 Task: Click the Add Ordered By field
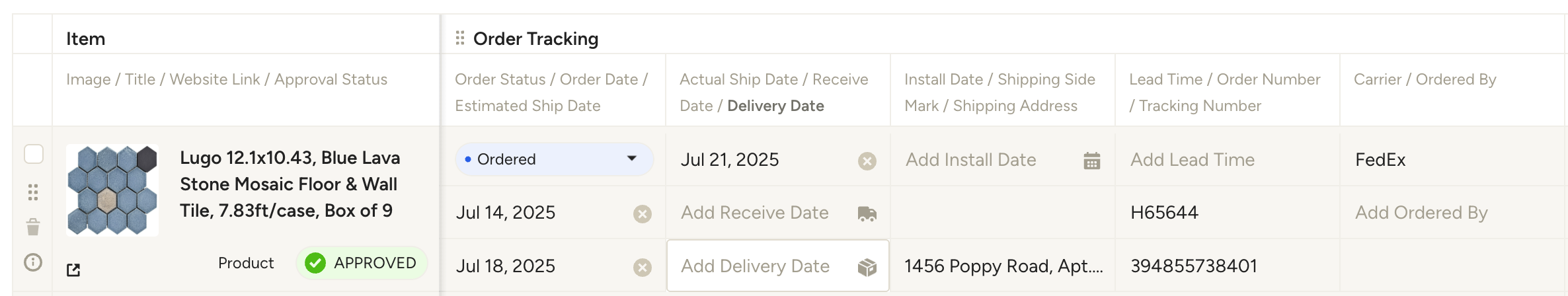[1421, 213]
